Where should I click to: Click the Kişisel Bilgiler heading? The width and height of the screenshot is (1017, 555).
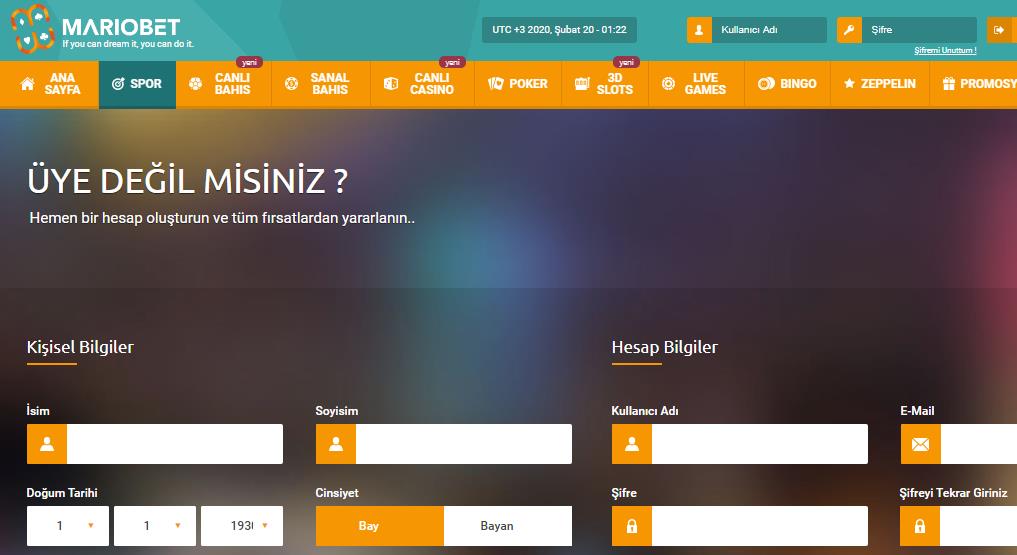pyautogui.click(x=80, y=348)
